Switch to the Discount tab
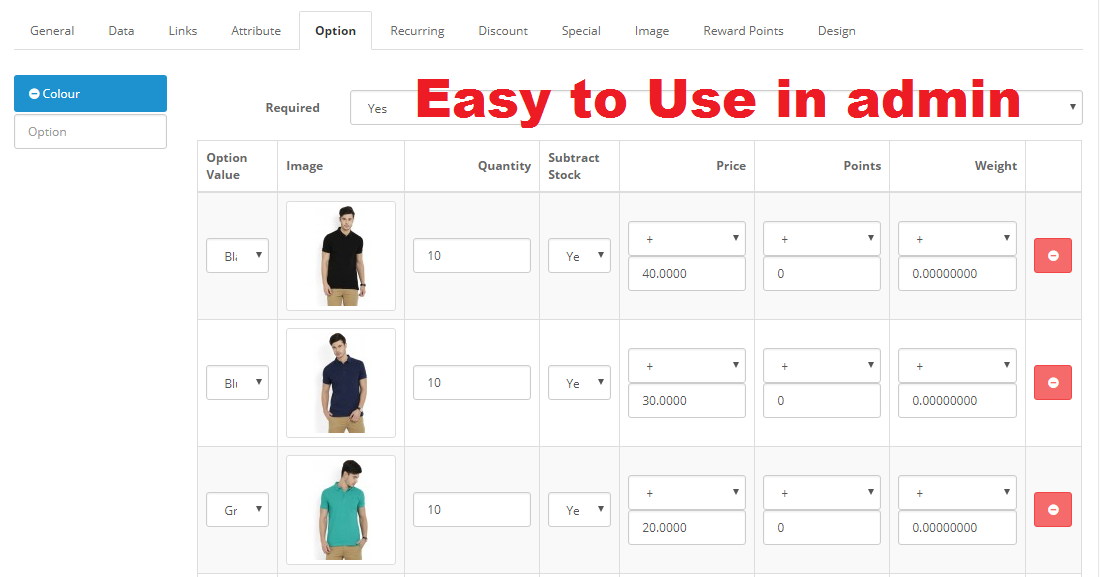 (x=503, y=31)
